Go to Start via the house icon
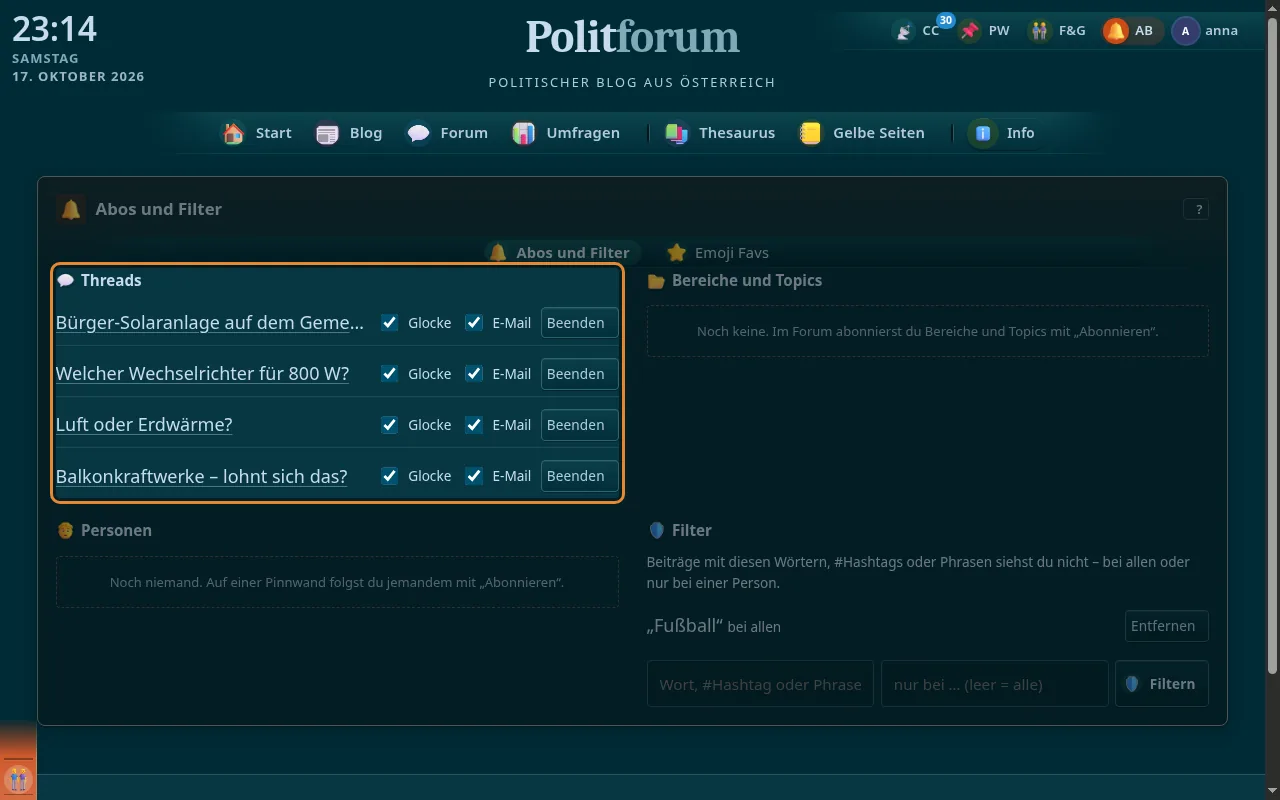Image resolution: width=1280 pixels, height=800 pixels. (x=234, y=133)
